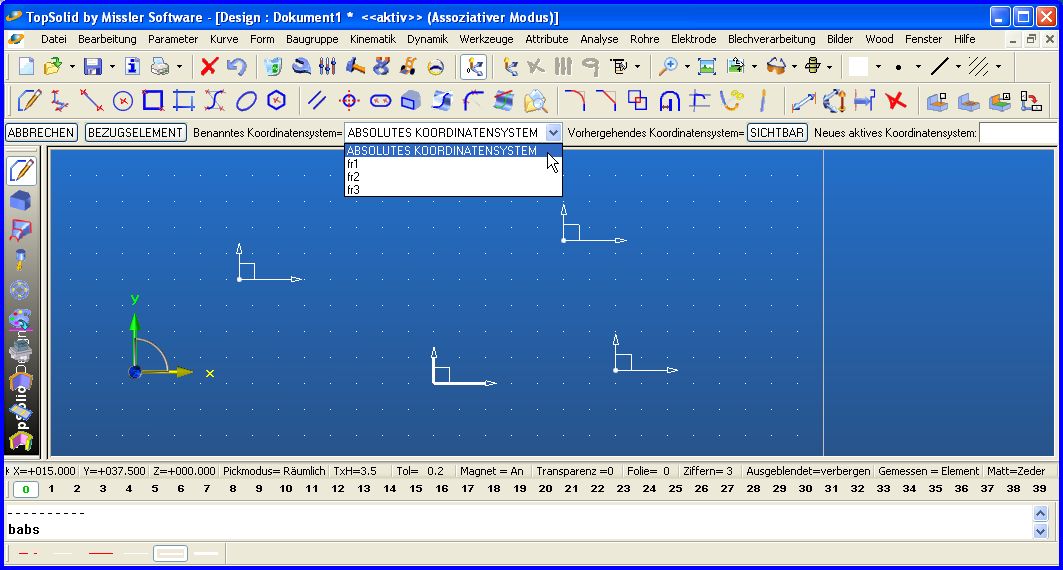Click the ABBRECHEN button
Image resolution: width=1063 pixels, height=570 pixels.
41,133
